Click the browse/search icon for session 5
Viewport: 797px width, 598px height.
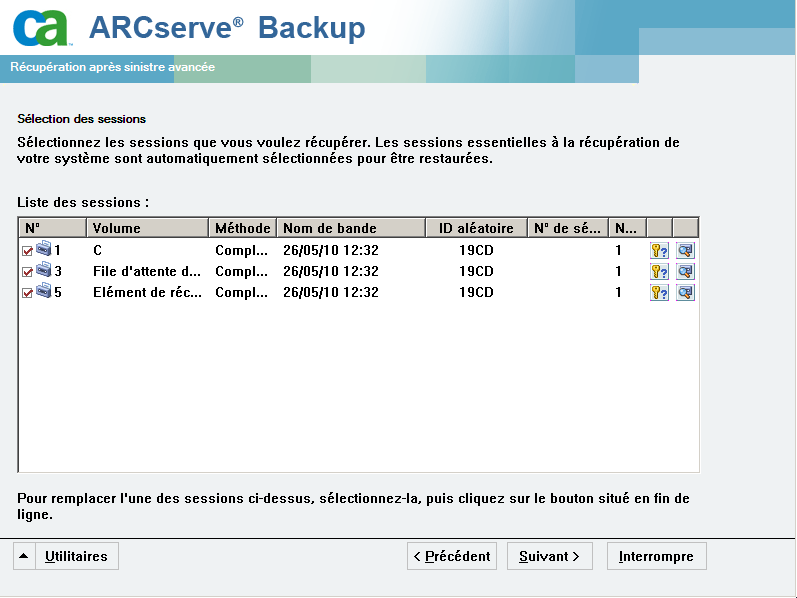pos(685,292)
